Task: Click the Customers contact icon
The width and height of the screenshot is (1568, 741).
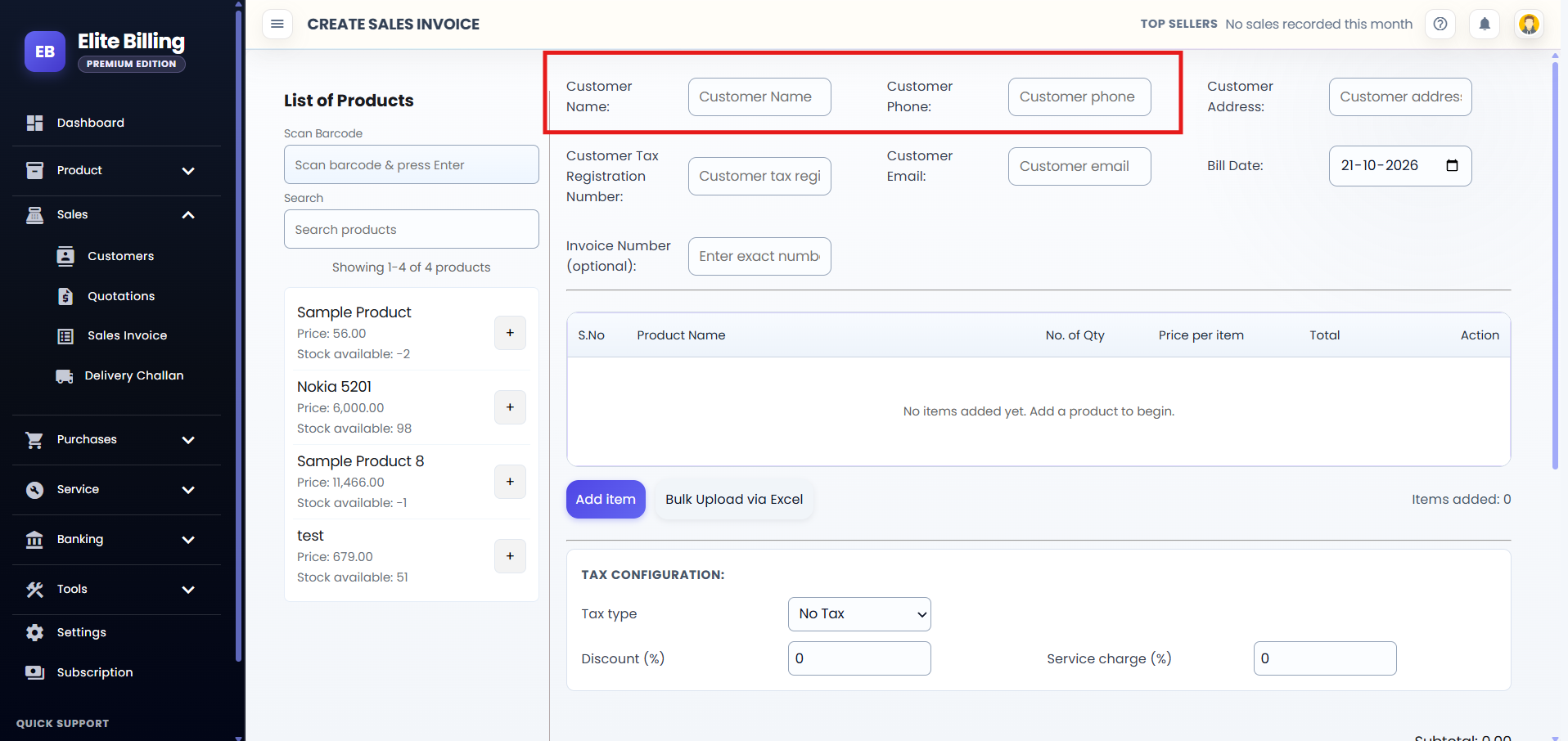Action: (x=65, y=256)
